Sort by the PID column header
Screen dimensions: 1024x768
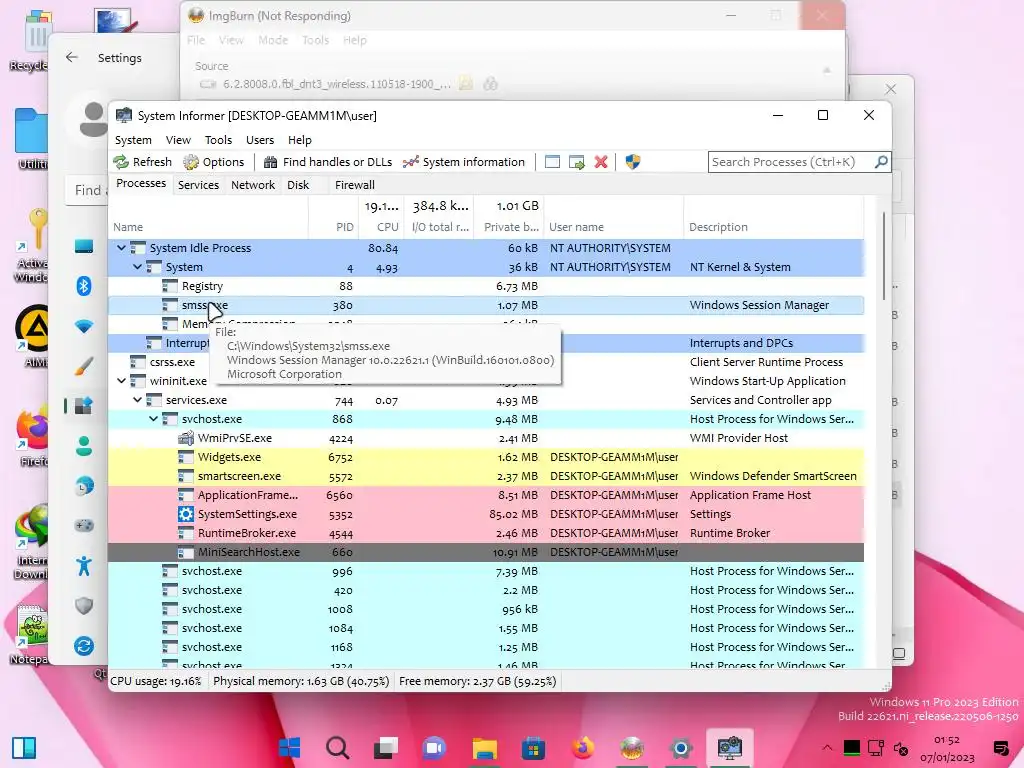pos(332,227)
